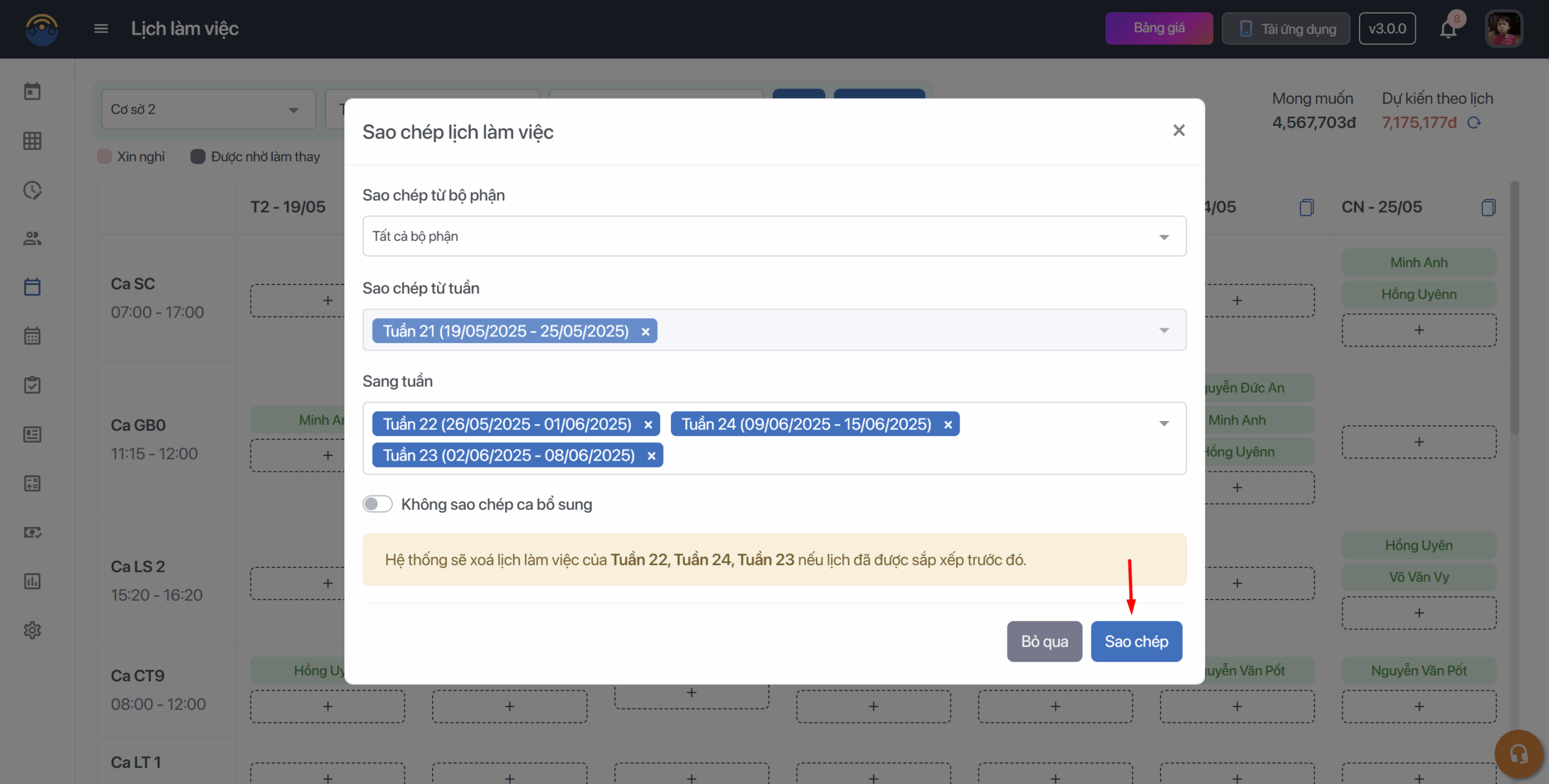Open the Sao chép từ tuần dropdown arrow
This screenshot has width=1549, height=784.
click(1164, 330)
